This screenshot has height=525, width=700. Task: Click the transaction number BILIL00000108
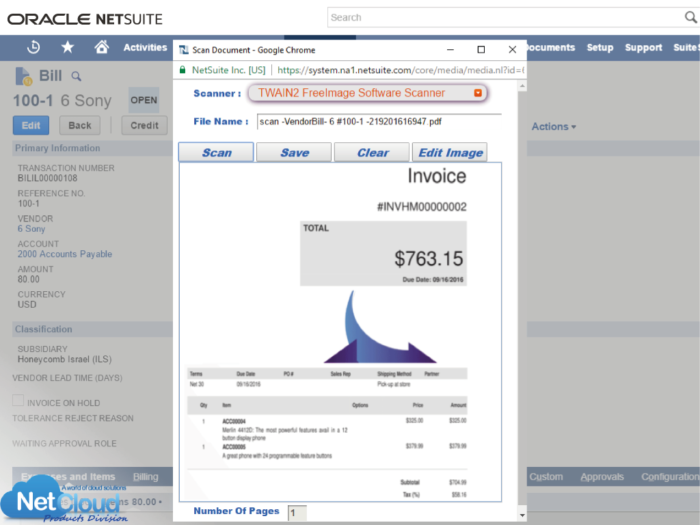[47, 179]
